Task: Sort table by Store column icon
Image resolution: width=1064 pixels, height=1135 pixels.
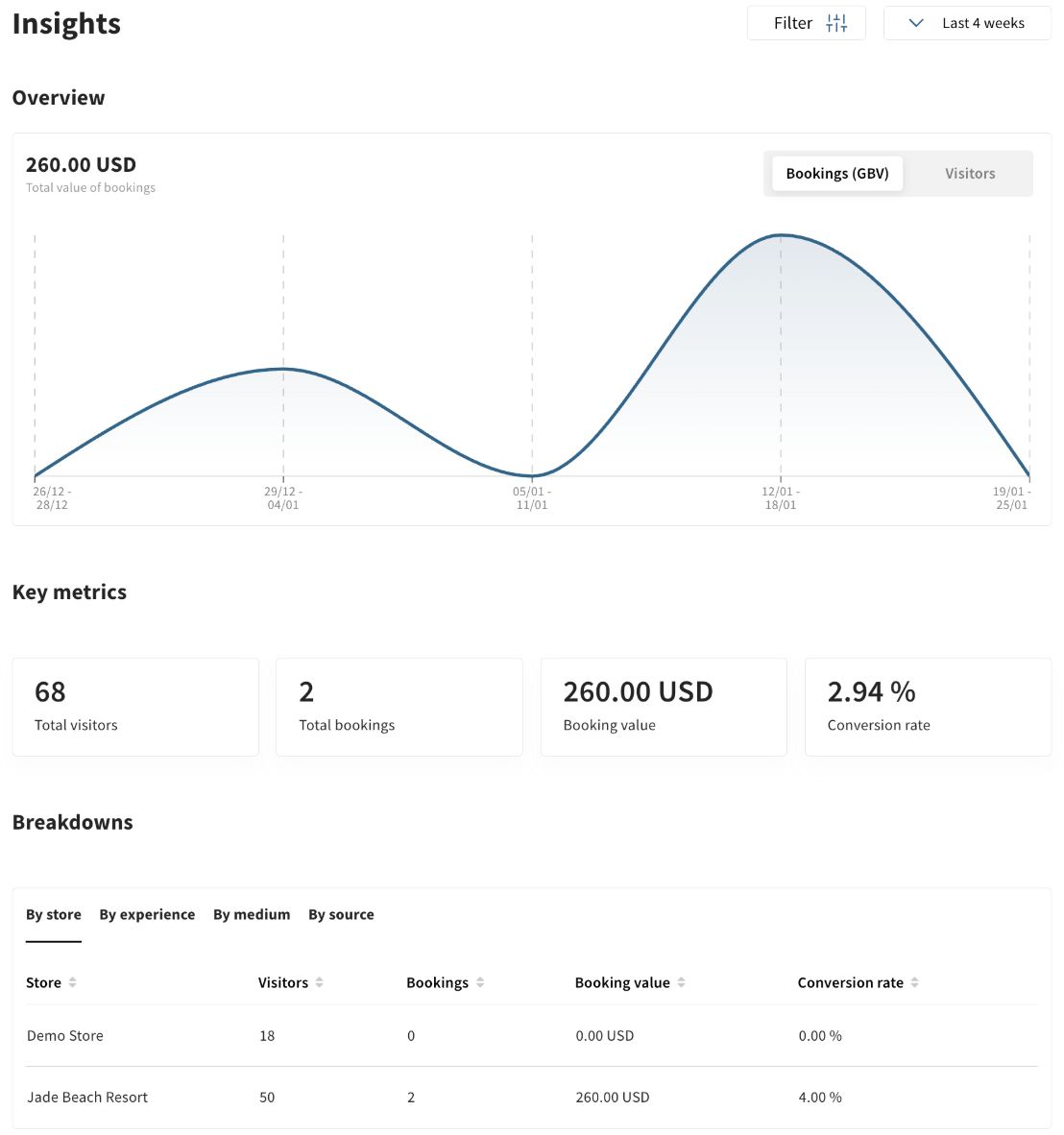Action: click(x=73, y=982)
